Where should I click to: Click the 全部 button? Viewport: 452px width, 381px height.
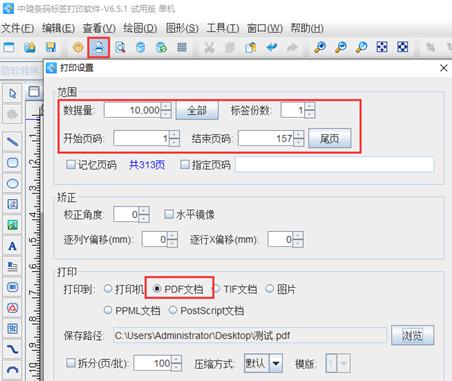tap(197, 110)
